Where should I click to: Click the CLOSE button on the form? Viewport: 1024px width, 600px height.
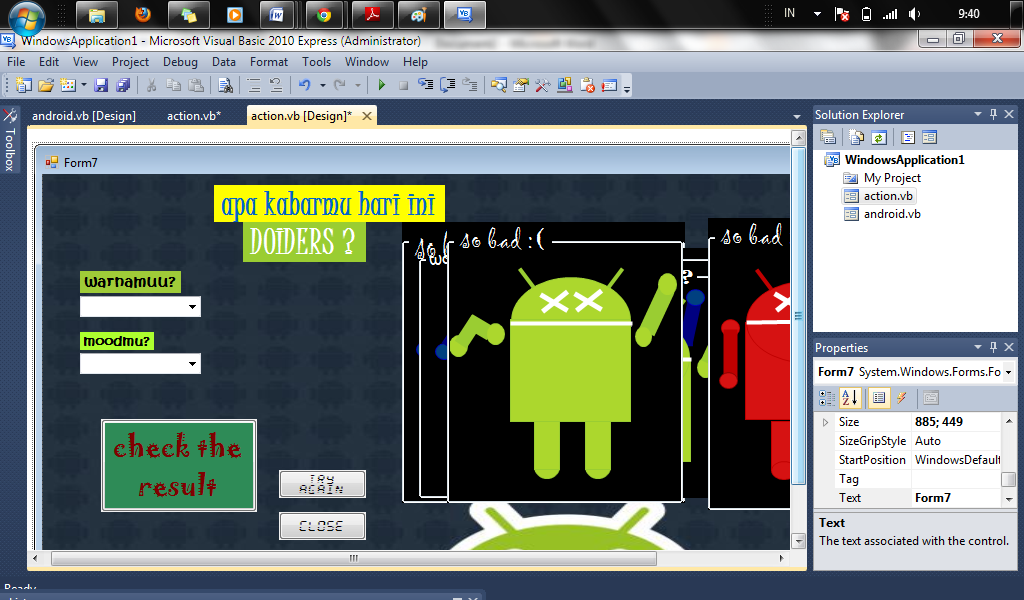(322, 526)
